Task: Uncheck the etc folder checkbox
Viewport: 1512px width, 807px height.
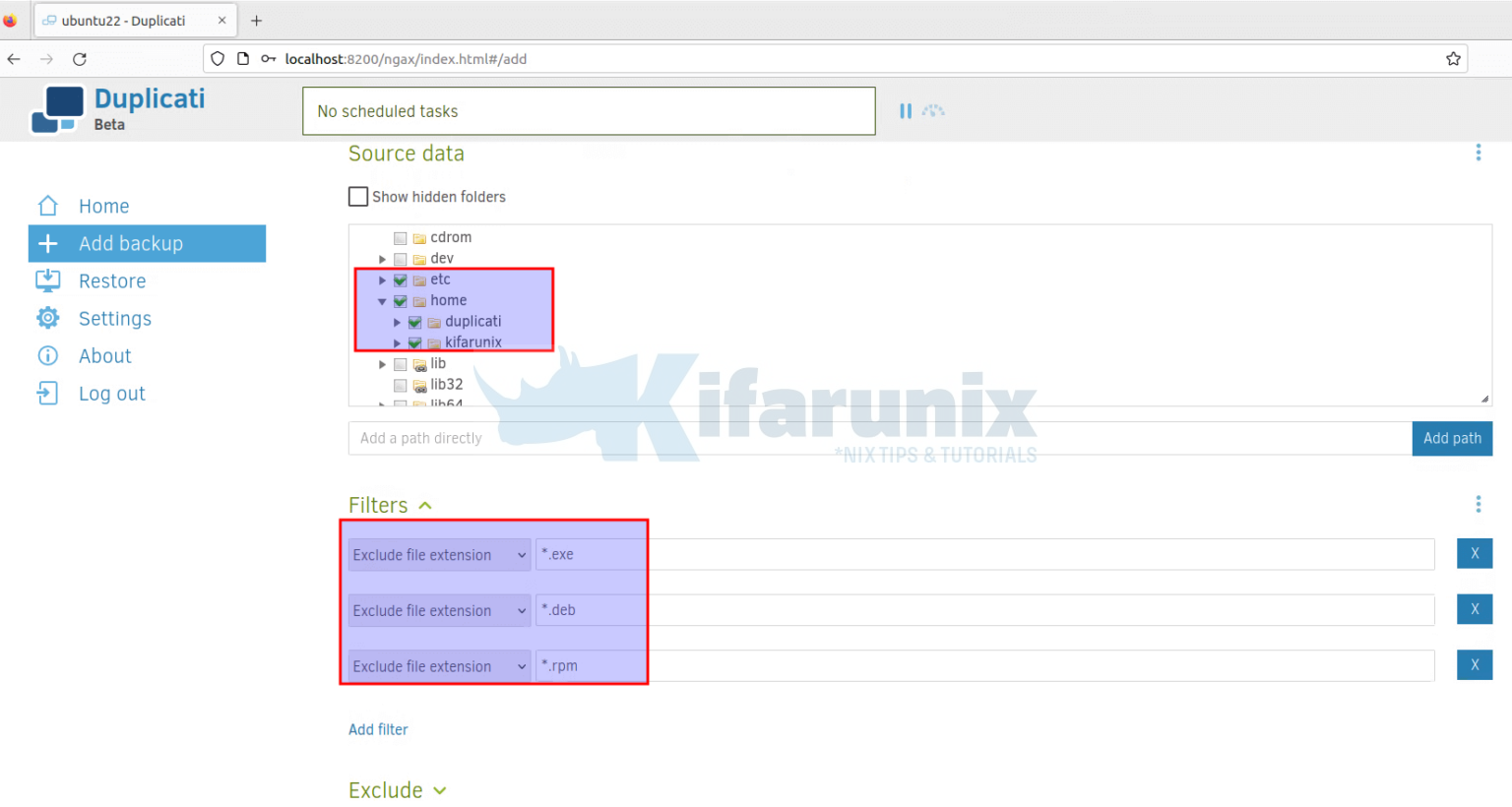Action: 400,279
